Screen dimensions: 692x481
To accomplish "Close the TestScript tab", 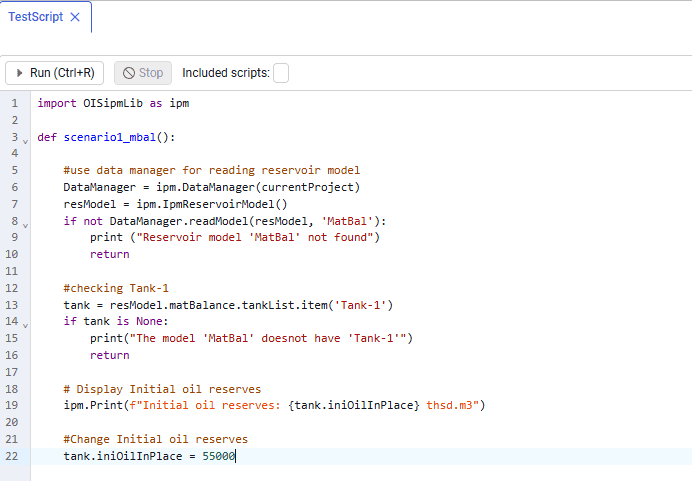I will coord(75,17).
